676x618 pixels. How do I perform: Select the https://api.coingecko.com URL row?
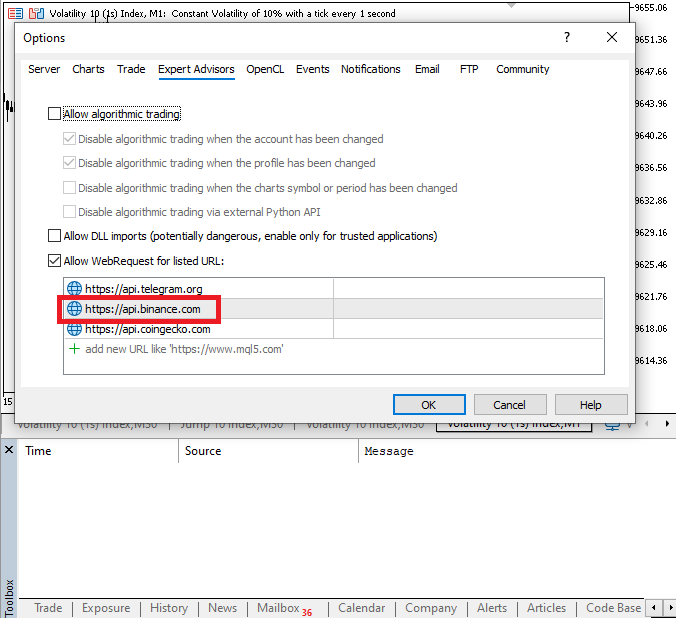pos(334,329)
